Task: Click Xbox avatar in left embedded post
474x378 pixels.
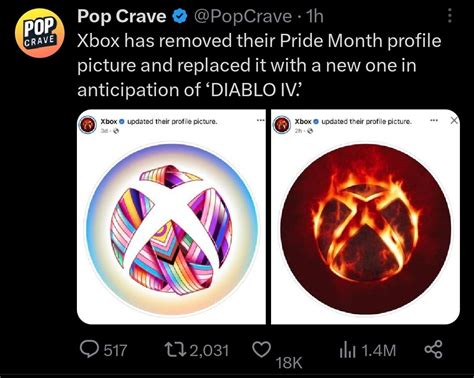Action: pyautogui.click(x=88, y=125)
